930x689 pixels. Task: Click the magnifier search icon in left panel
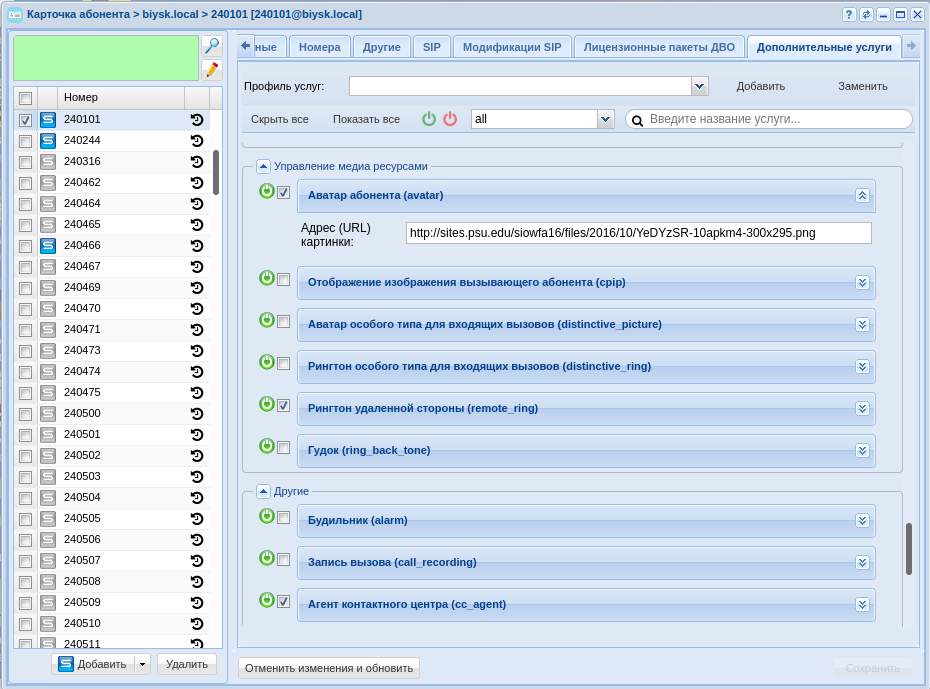point(211,46)
